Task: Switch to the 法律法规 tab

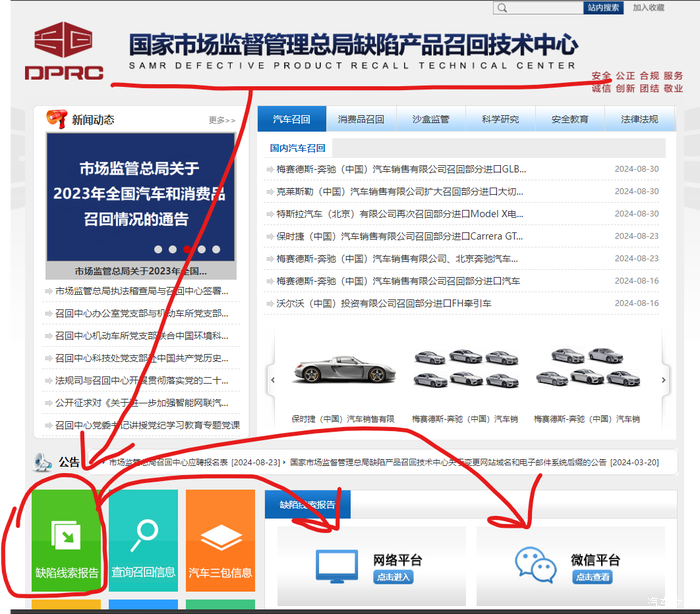Action: coord(639,119)
